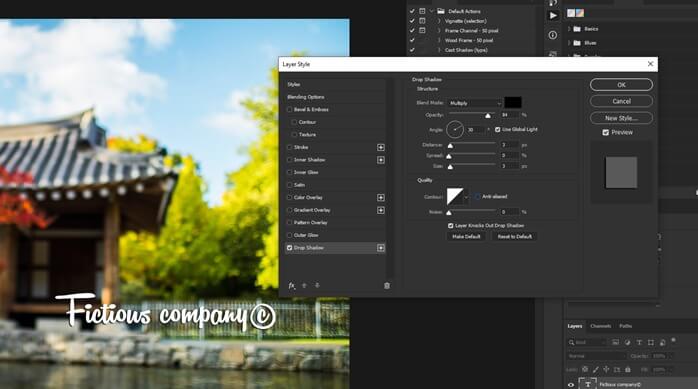
Task: Click the Opacity slider handle
Action: (x=488, y=116)
